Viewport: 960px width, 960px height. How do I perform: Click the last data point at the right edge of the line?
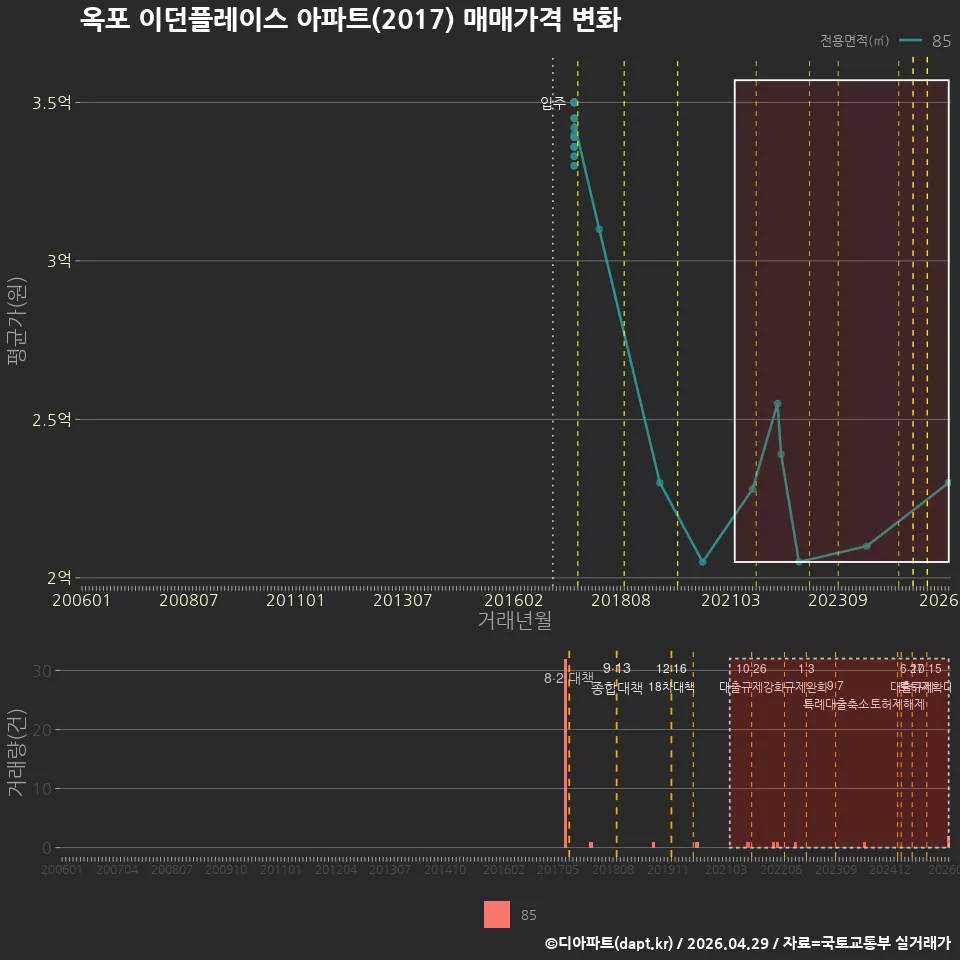(x=948, y=482)
